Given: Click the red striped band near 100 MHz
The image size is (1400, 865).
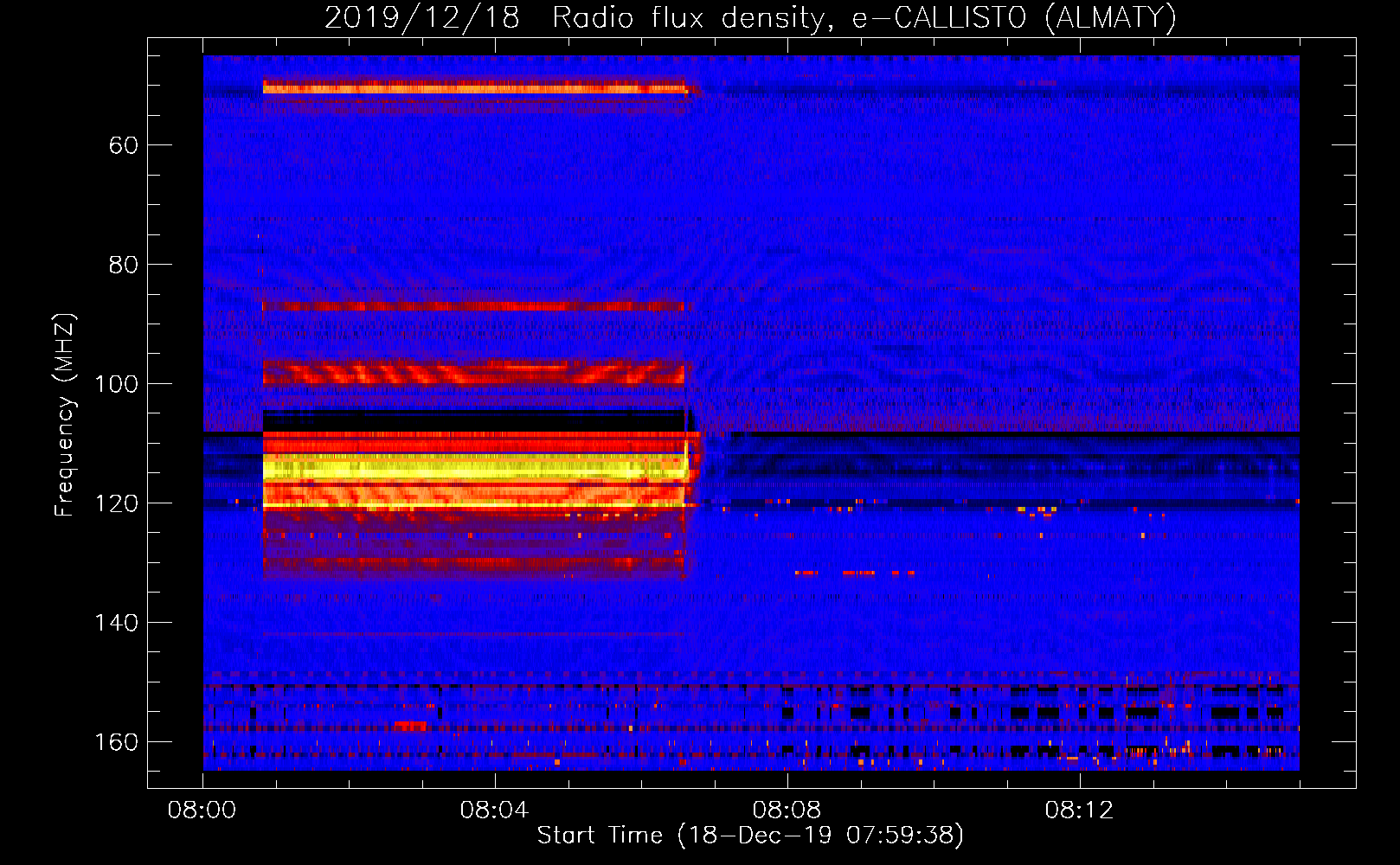Looking at the screenshot, I should (473, 373).
